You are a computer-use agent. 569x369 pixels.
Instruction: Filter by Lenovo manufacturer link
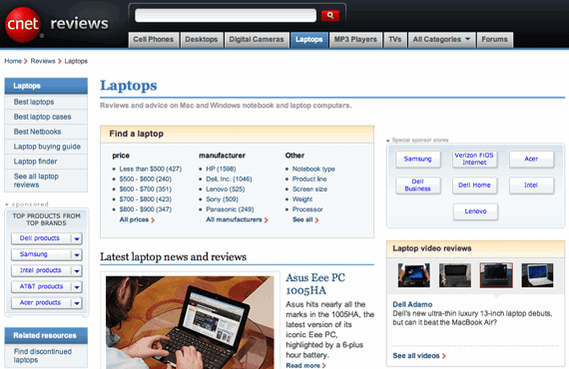pos(225,189)
